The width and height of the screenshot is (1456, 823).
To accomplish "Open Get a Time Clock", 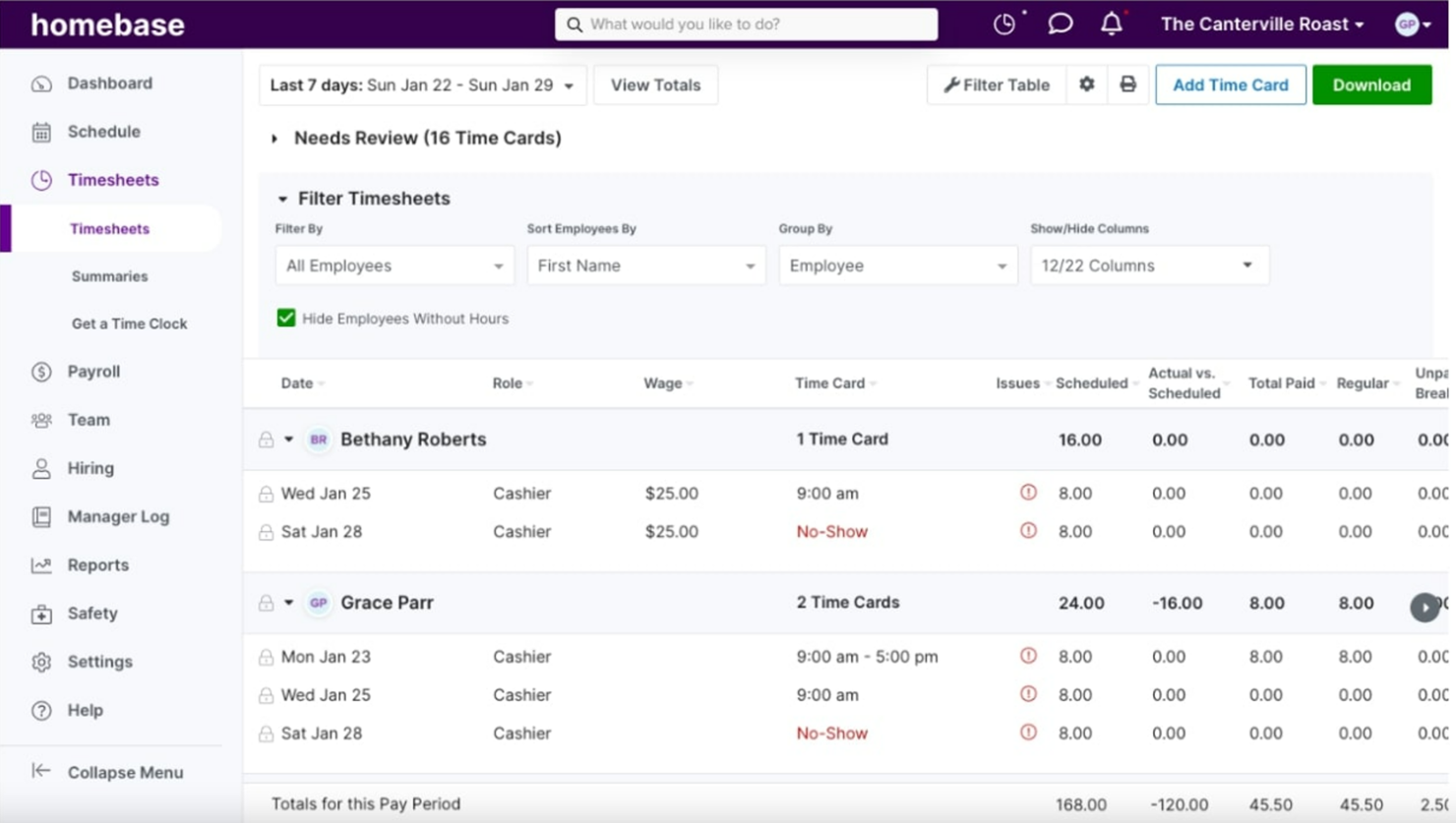I will pos(129,323).
